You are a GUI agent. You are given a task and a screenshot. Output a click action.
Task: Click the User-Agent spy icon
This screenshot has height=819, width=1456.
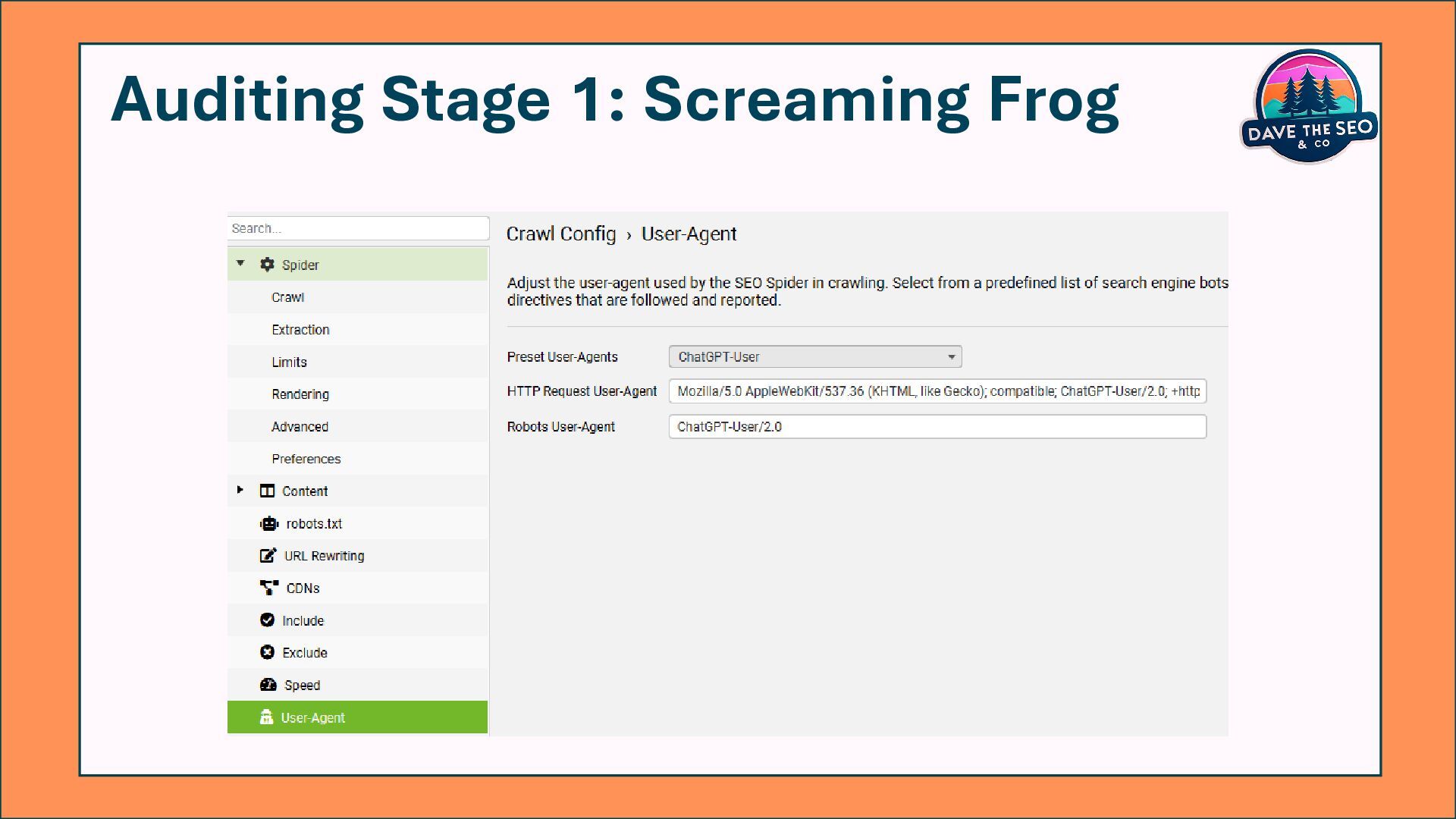point(266,717)
